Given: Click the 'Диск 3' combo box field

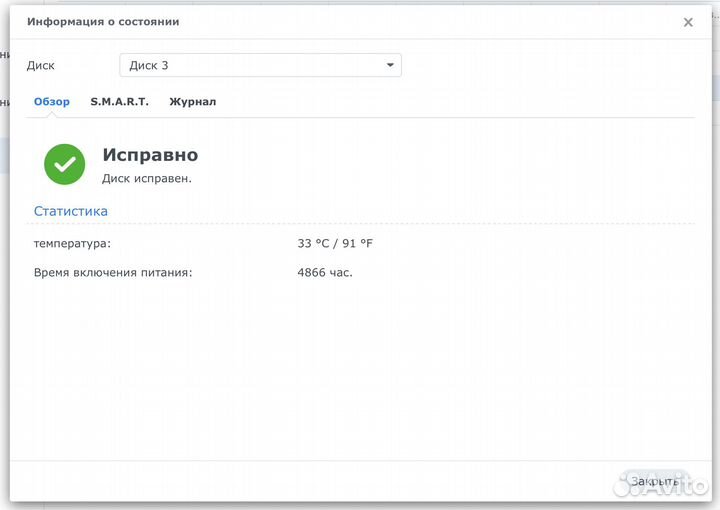Looking at the screenshot, I should click(x=250, y=65).
